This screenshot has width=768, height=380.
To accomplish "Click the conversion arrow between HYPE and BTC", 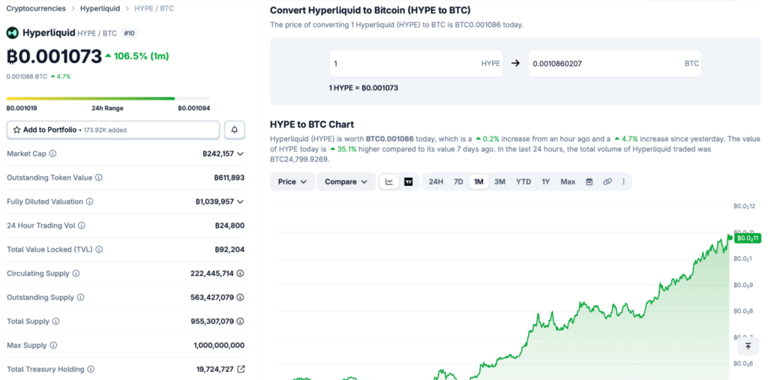I will pyautogui.click(x=515, y=63).
